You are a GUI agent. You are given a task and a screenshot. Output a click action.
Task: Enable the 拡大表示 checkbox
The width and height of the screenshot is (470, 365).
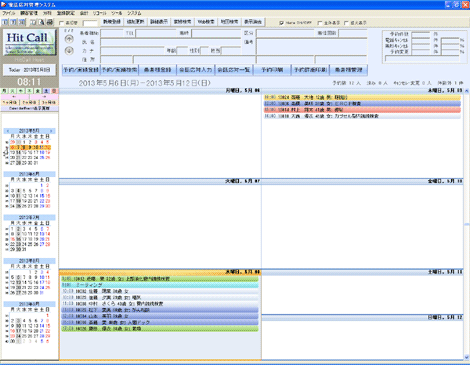click(x=347, y=23)
